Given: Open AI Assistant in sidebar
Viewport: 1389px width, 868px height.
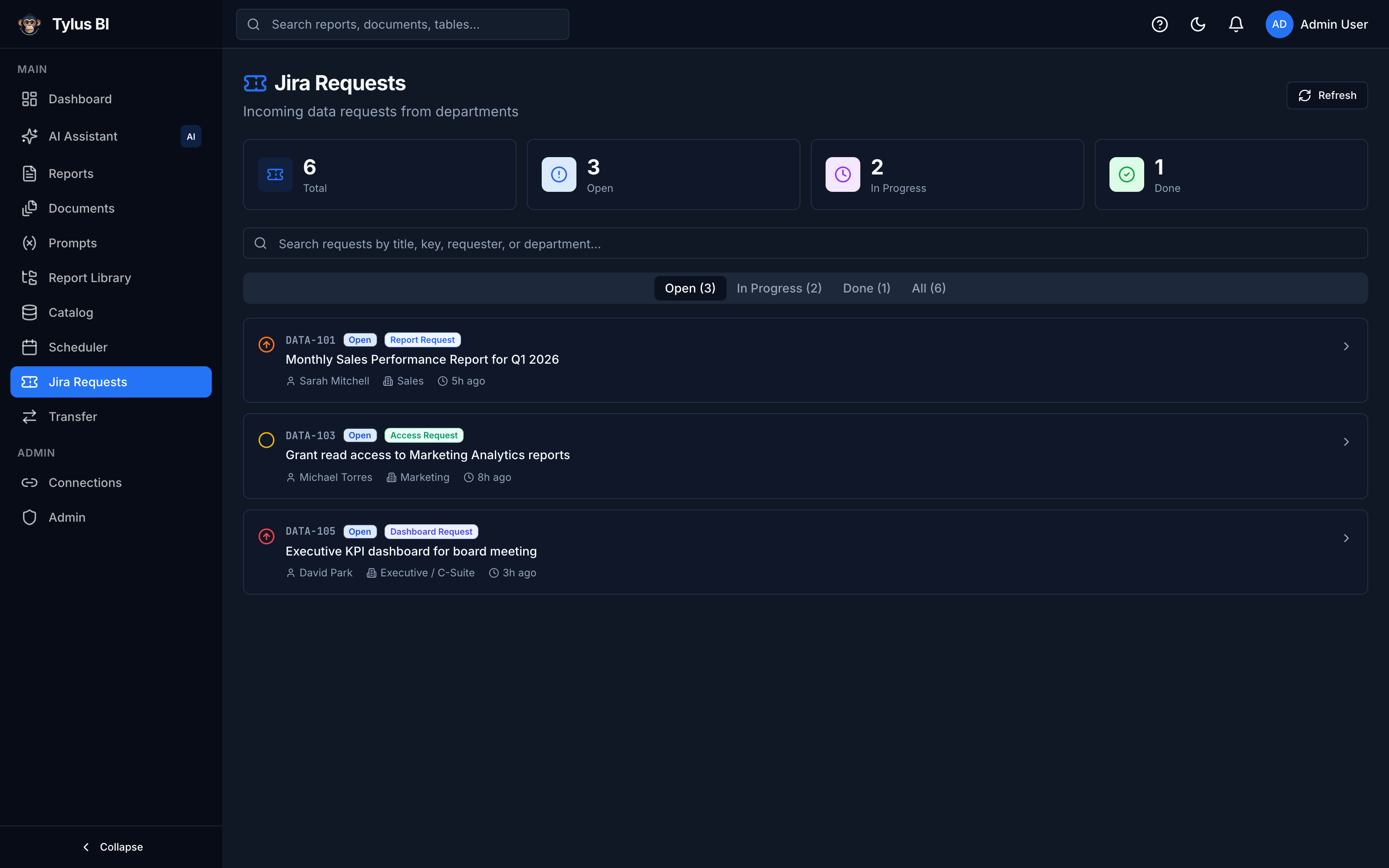Looking at the screenshot, I should pyautogui.click(x=111, y=136).
